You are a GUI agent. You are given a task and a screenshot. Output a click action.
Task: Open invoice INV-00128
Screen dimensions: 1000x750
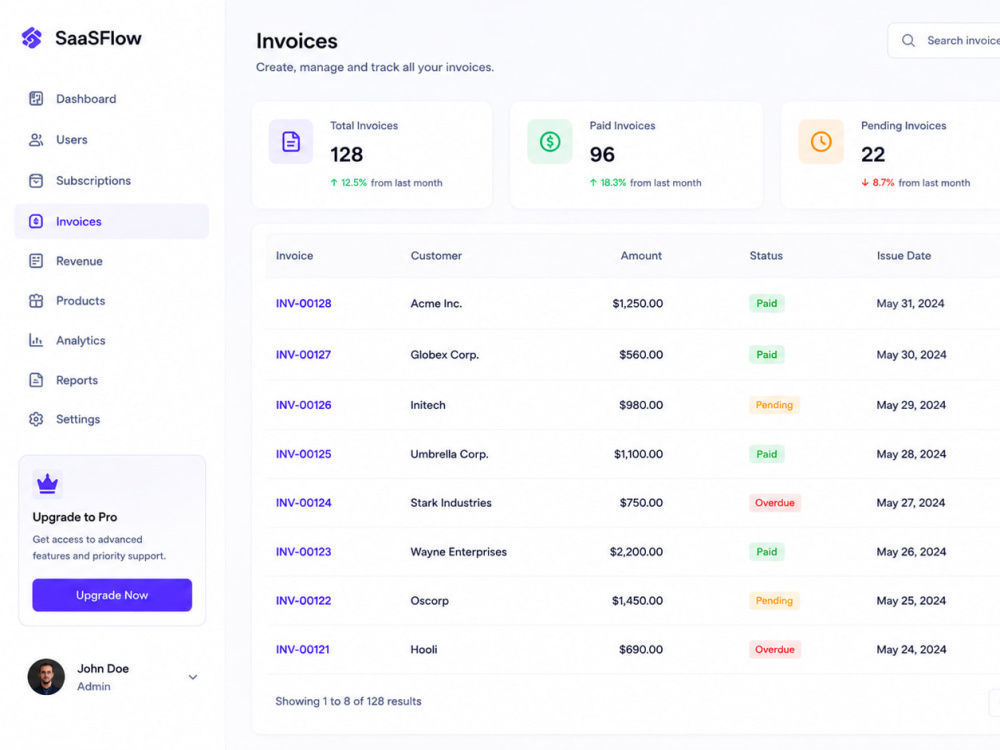(304, 304)
